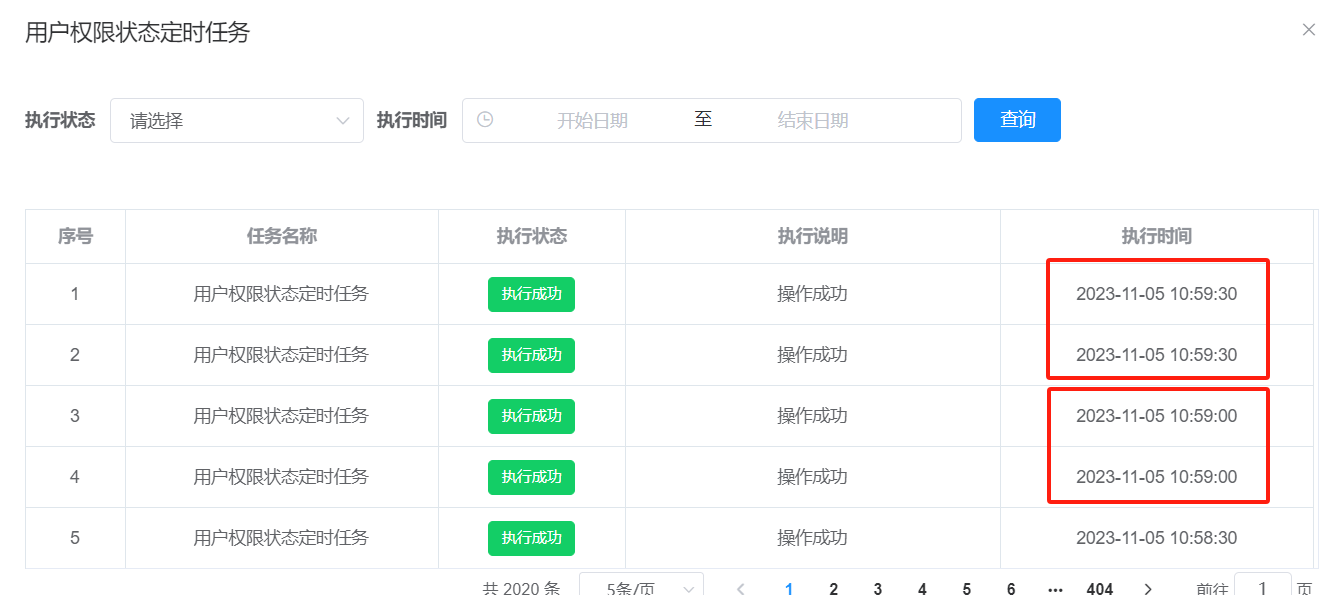Go to page 6

pos(1011,589)
